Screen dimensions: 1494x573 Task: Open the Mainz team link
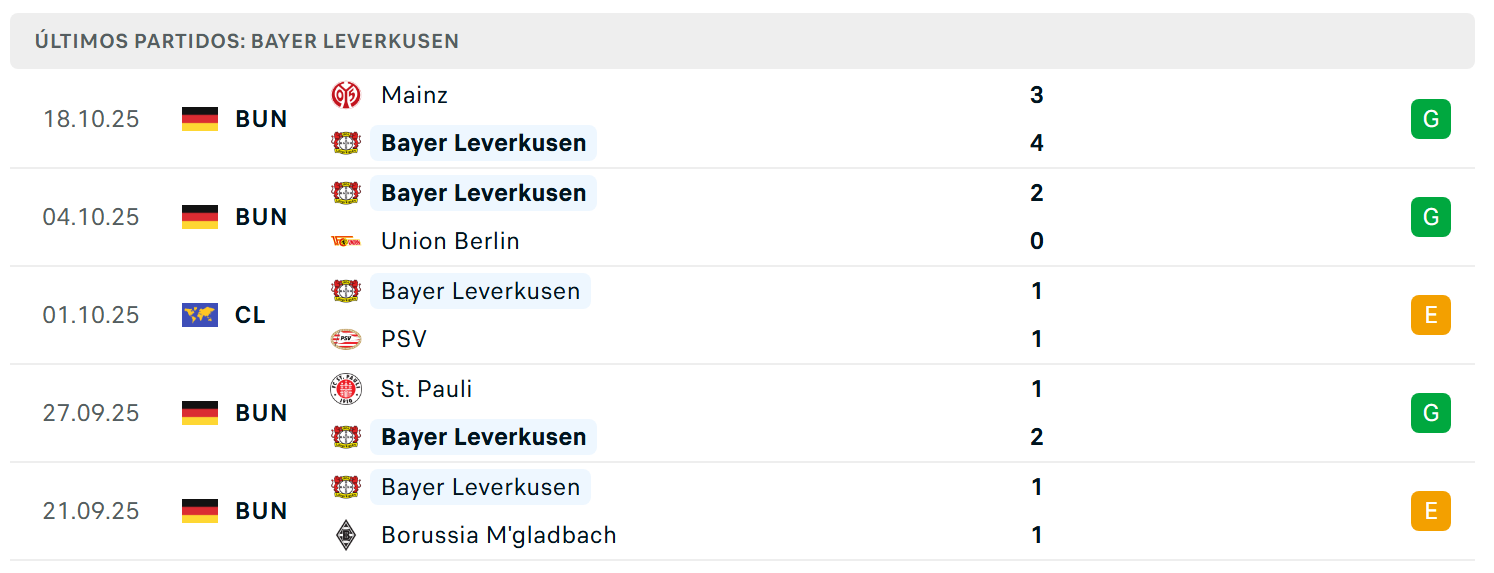(414, 95)
